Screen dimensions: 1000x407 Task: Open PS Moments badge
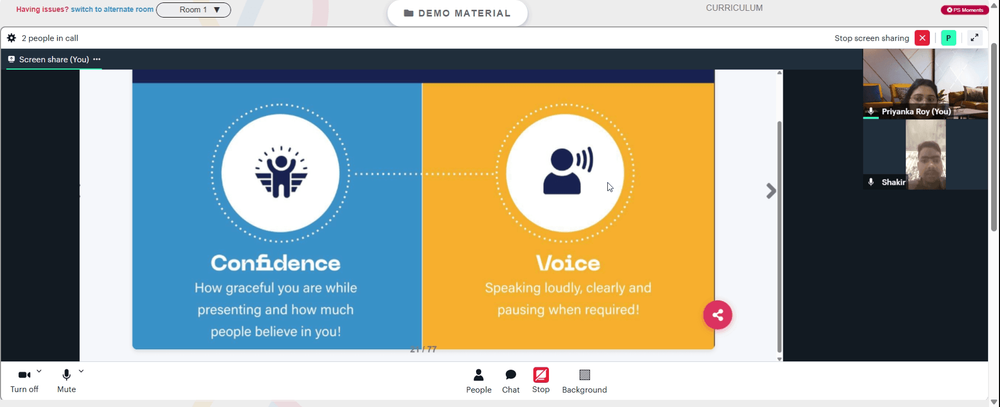(965, 10)
